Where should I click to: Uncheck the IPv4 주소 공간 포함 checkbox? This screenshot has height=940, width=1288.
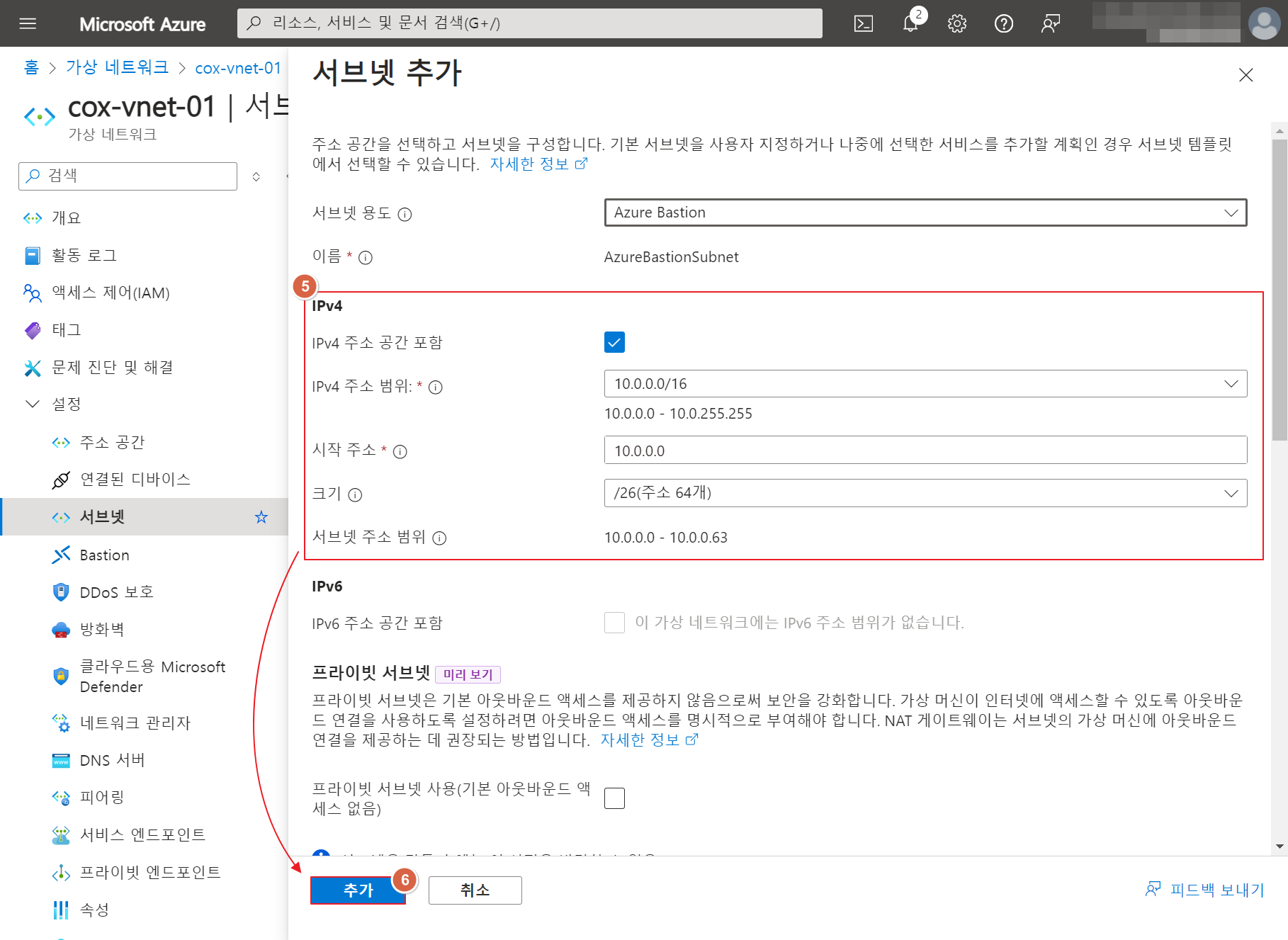click(x=614, y=342)
